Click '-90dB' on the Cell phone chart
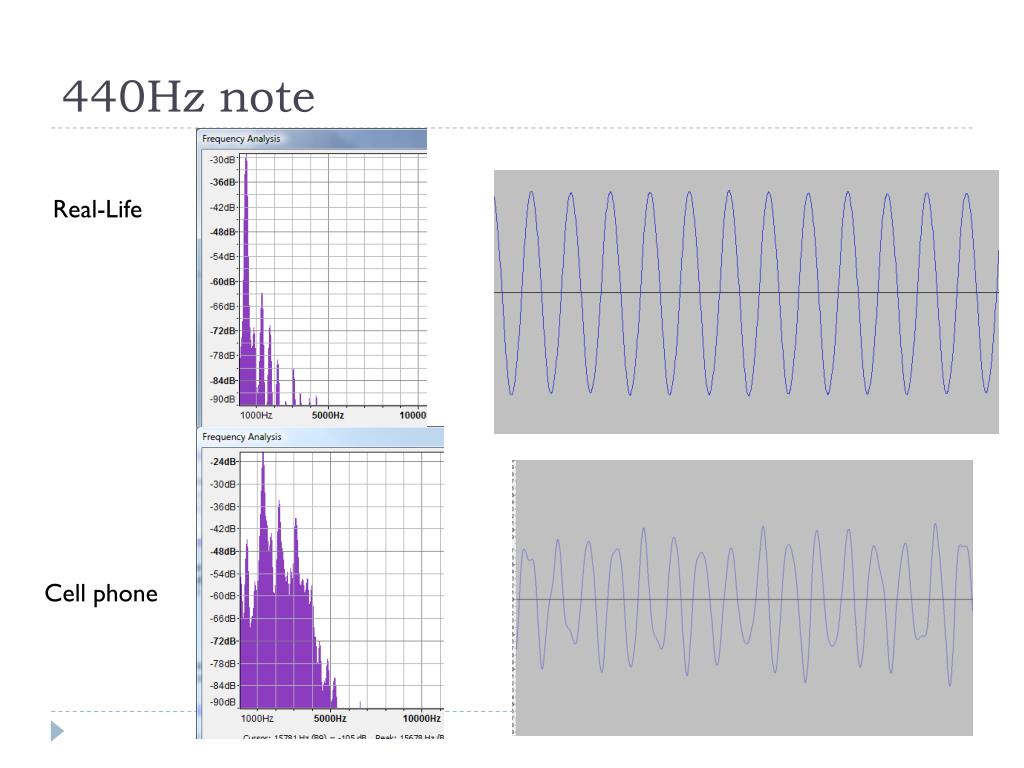1024x768 pixels. 223,703
